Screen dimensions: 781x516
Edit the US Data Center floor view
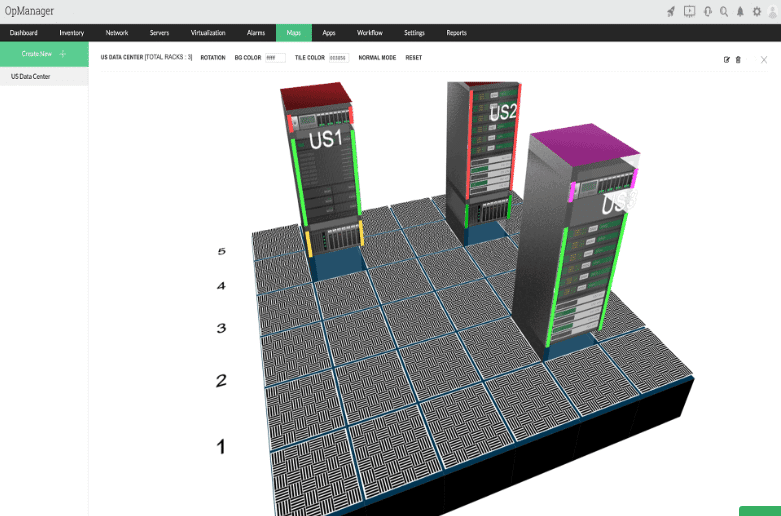[726, 60]
